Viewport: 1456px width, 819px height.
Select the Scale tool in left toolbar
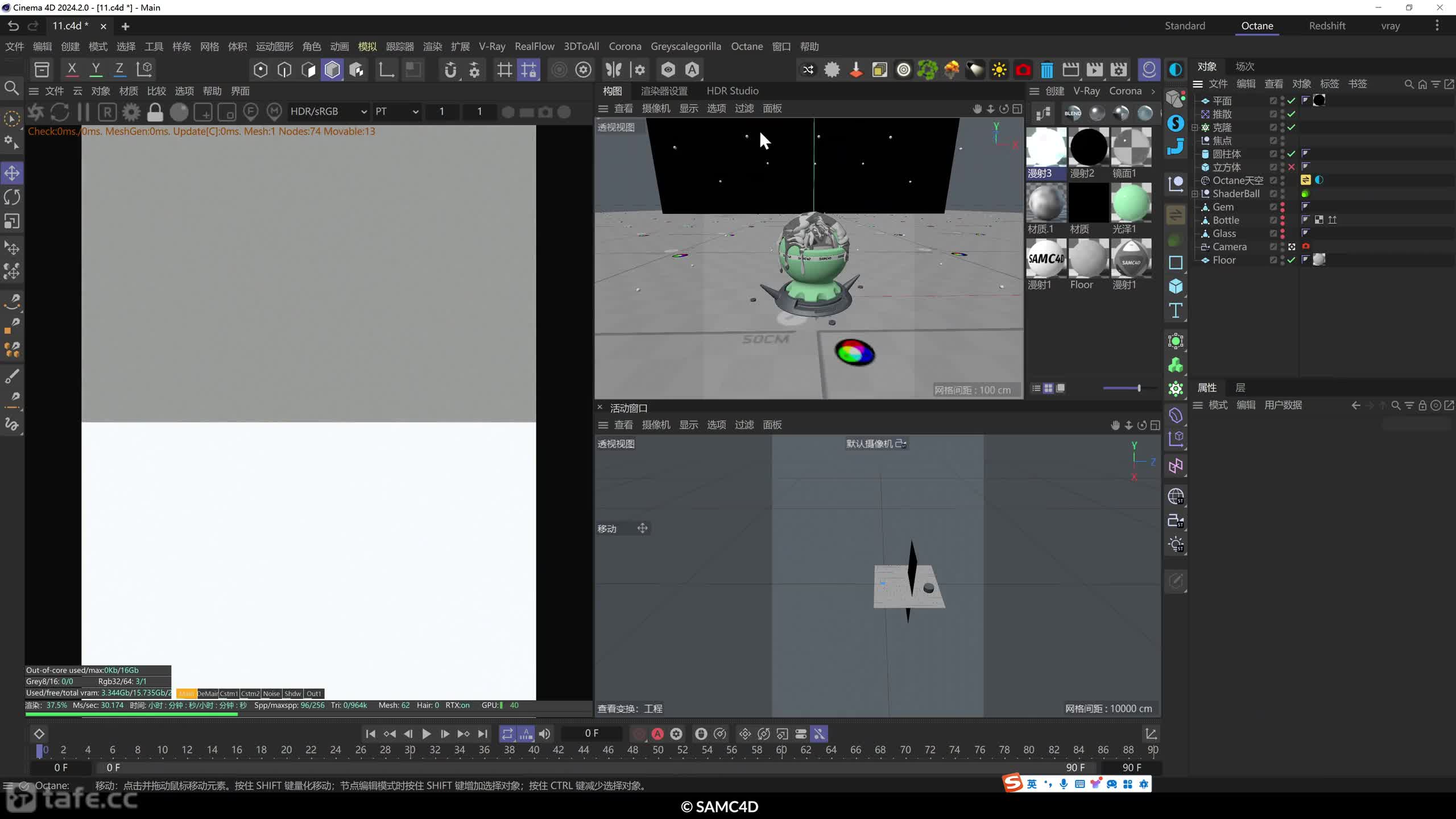point(12,221)
